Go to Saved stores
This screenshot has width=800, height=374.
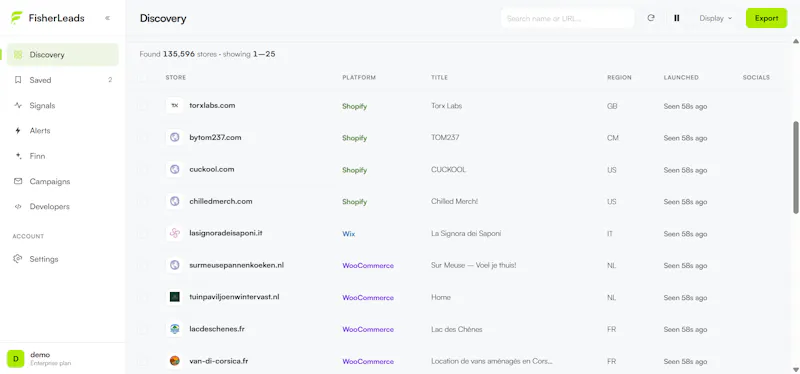pyautogui.click(x=63, y=80)
